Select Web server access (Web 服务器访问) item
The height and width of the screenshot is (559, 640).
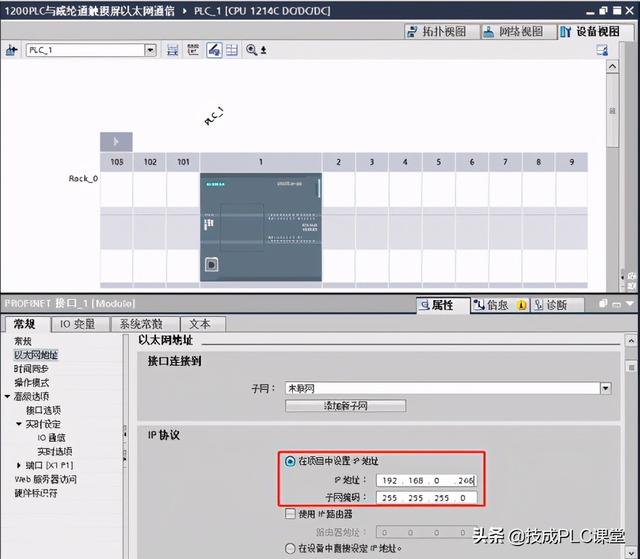(x=46, y=479)
